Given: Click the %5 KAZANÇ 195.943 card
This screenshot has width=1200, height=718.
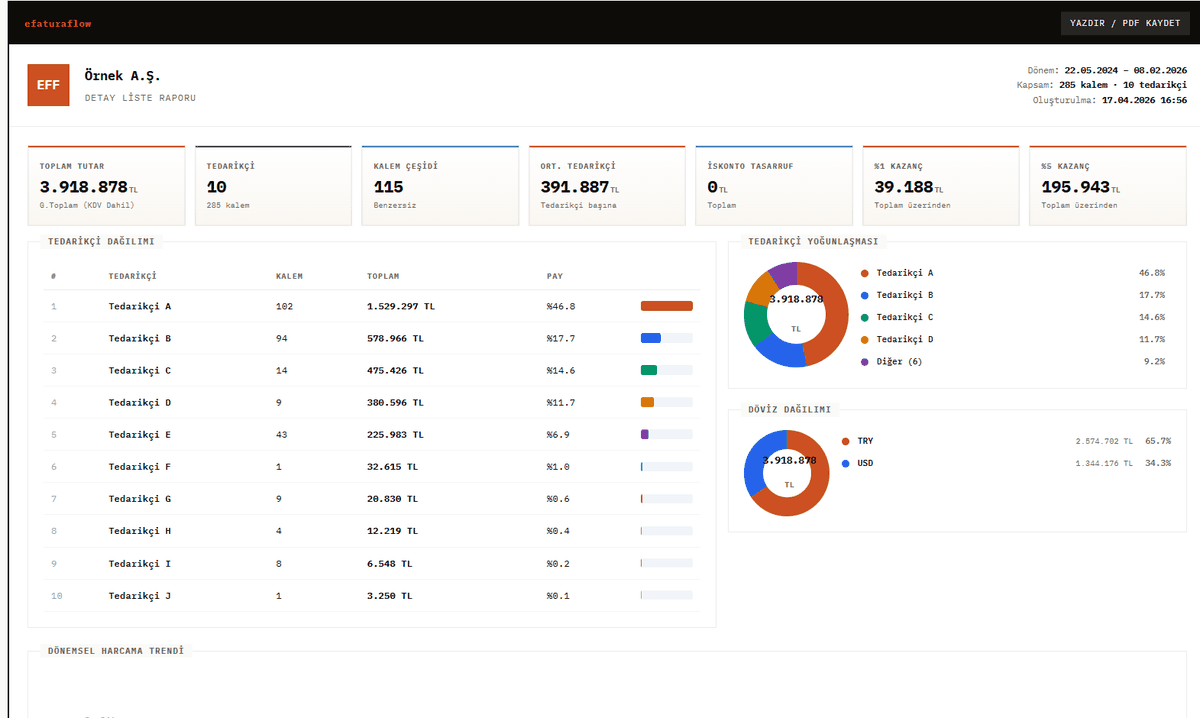Looking at the screenshot, I should coord(1108,186).
